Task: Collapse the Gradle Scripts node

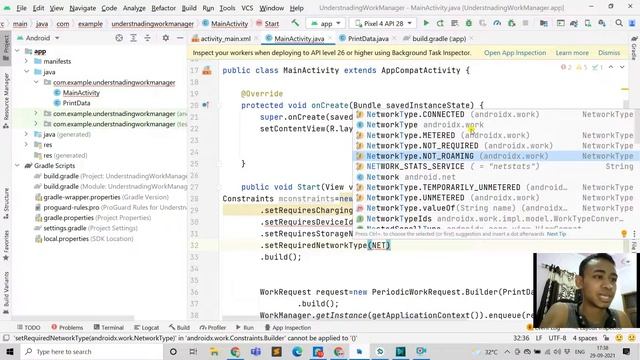Action: coord(17,165)
